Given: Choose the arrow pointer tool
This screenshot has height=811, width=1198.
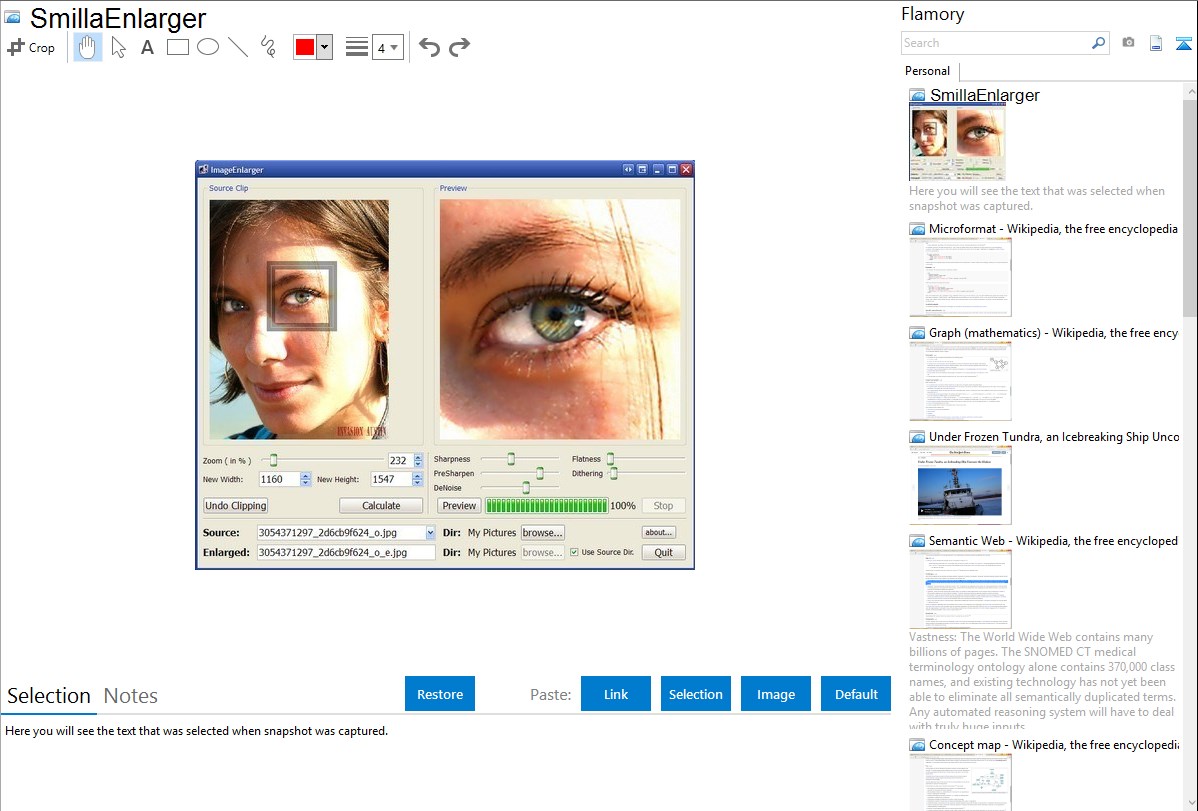Looking at the screenshot, I should 118,47.
